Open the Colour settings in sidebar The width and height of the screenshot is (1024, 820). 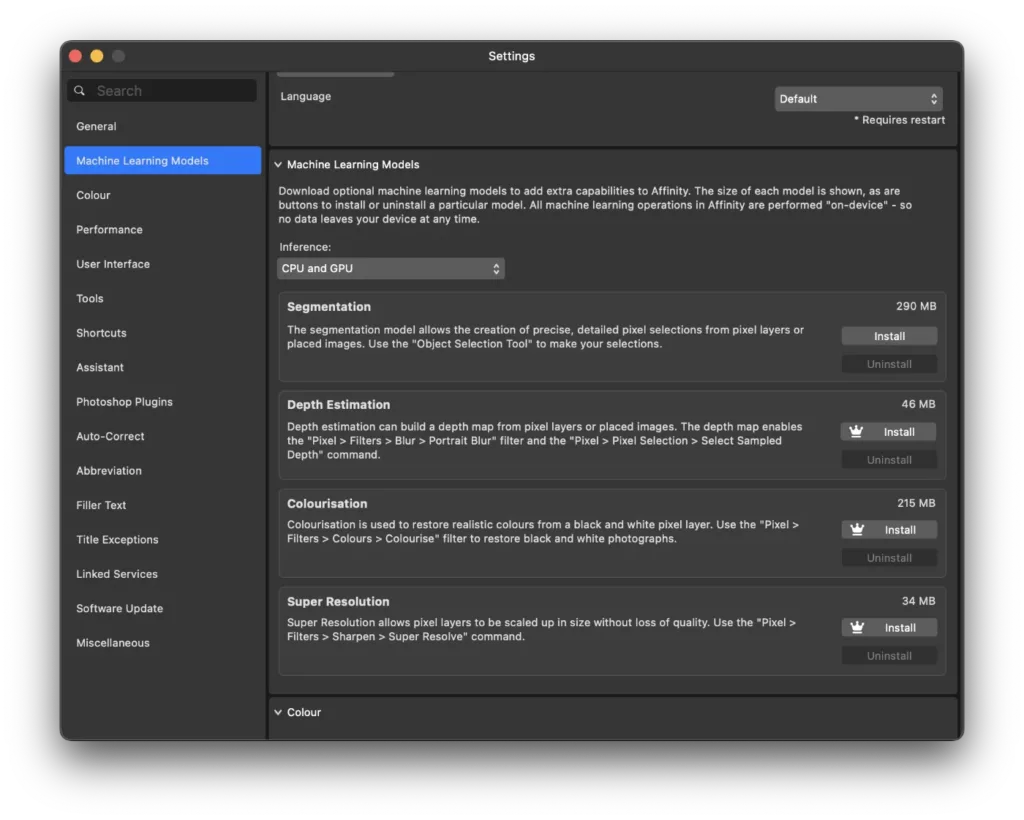point(93,195)
